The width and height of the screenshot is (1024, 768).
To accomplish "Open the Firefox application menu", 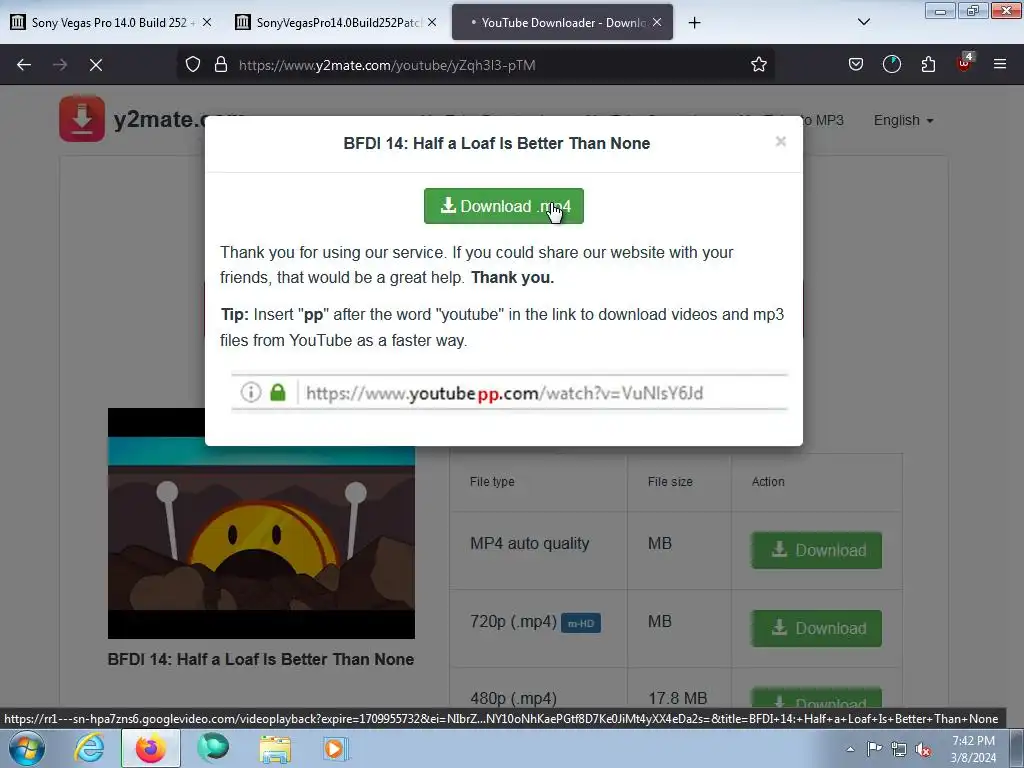I will pos(1000,65).
